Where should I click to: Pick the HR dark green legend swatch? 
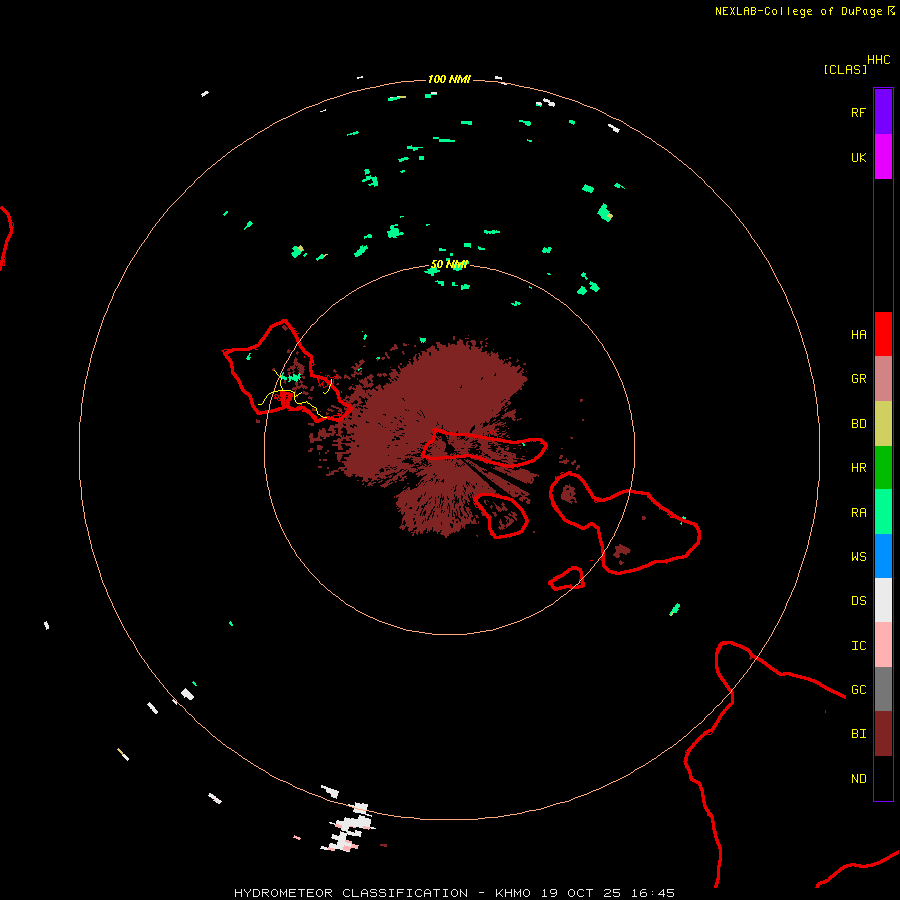coord(883,468)
